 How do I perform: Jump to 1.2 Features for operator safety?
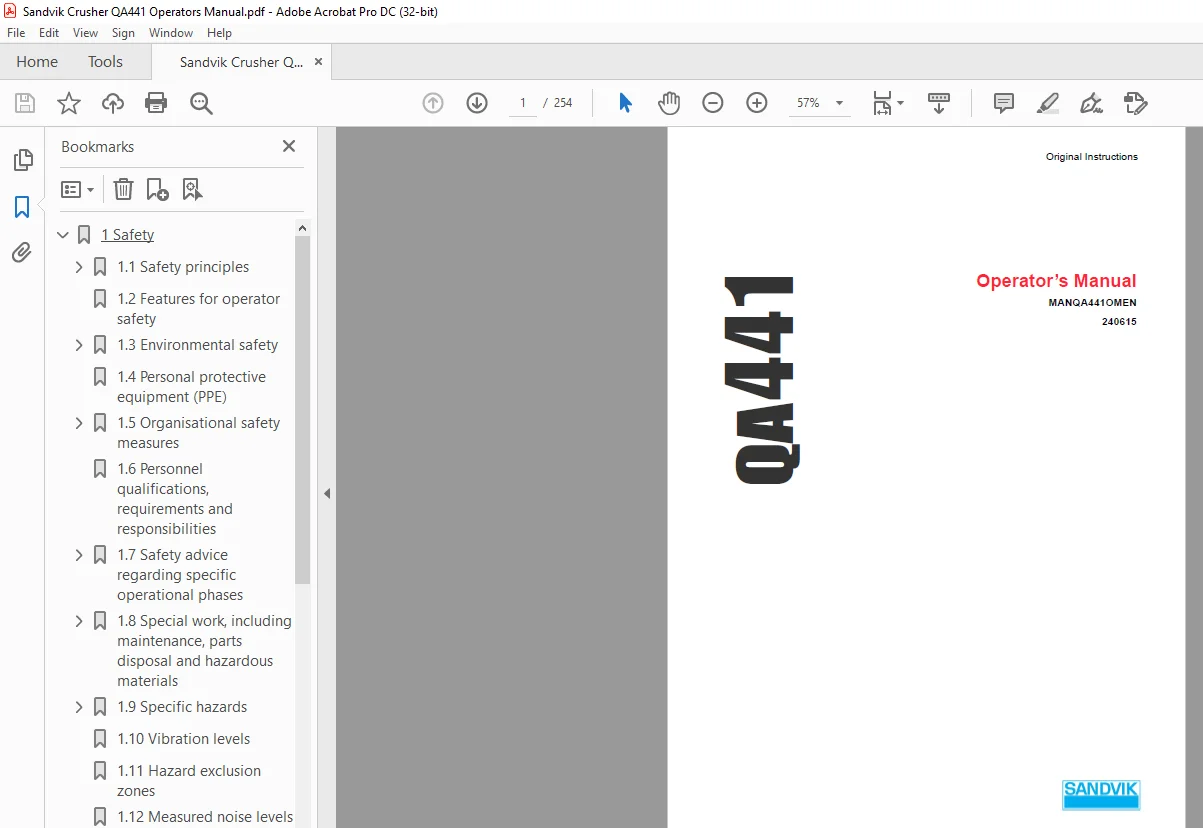pyautogui.click(x=198, y=309)
